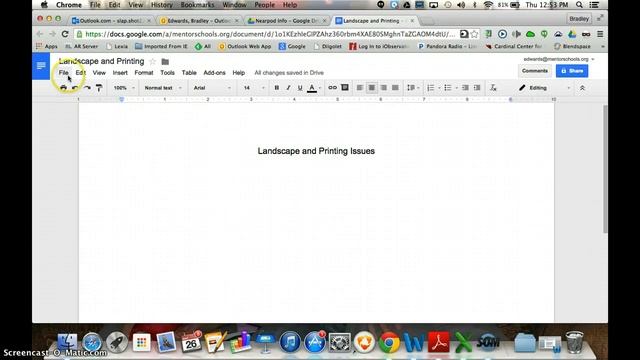Select Justify alignment

point(395,88)
